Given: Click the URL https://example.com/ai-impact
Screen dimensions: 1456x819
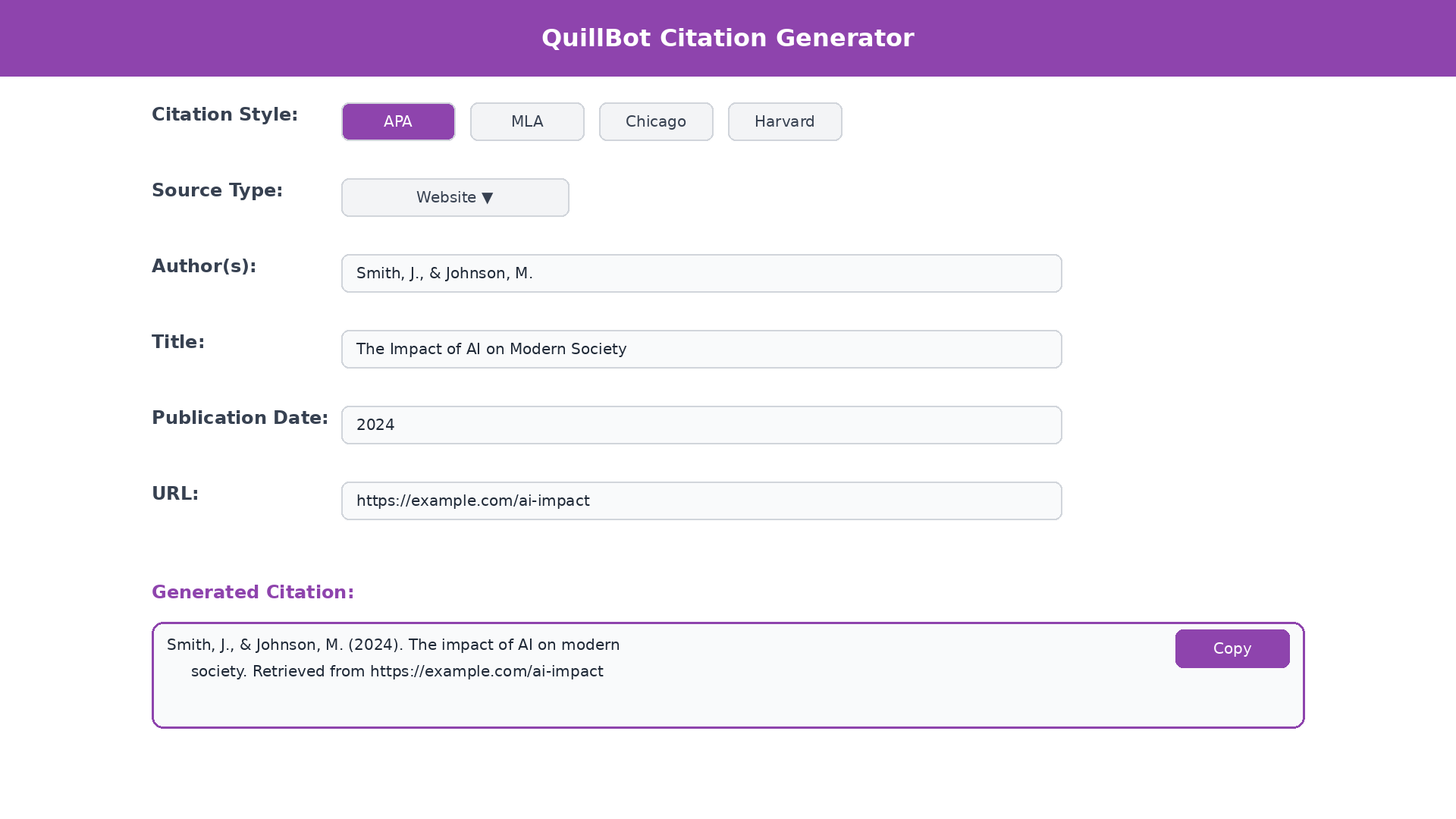Looking at the screenshot, I should click(x=474, y=500).
